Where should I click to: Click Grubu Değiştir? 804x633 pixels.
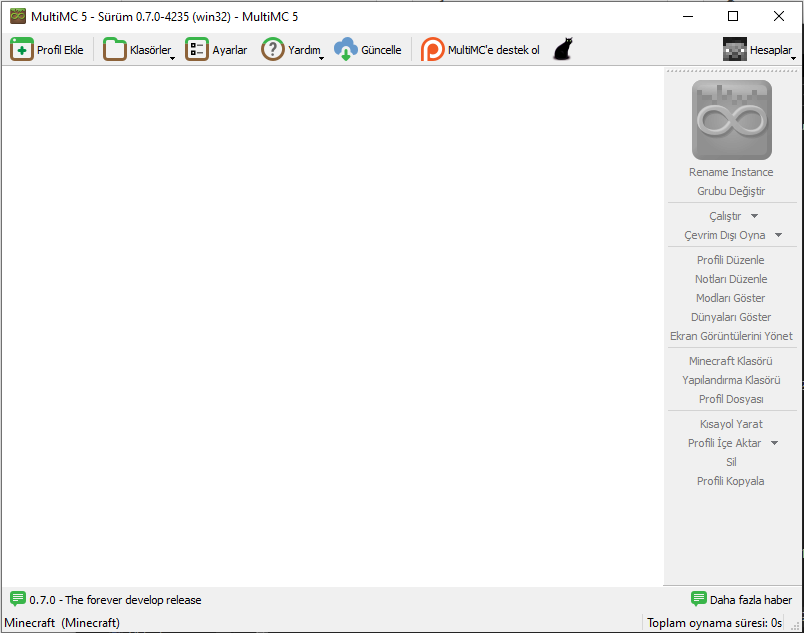click(731, 191)
